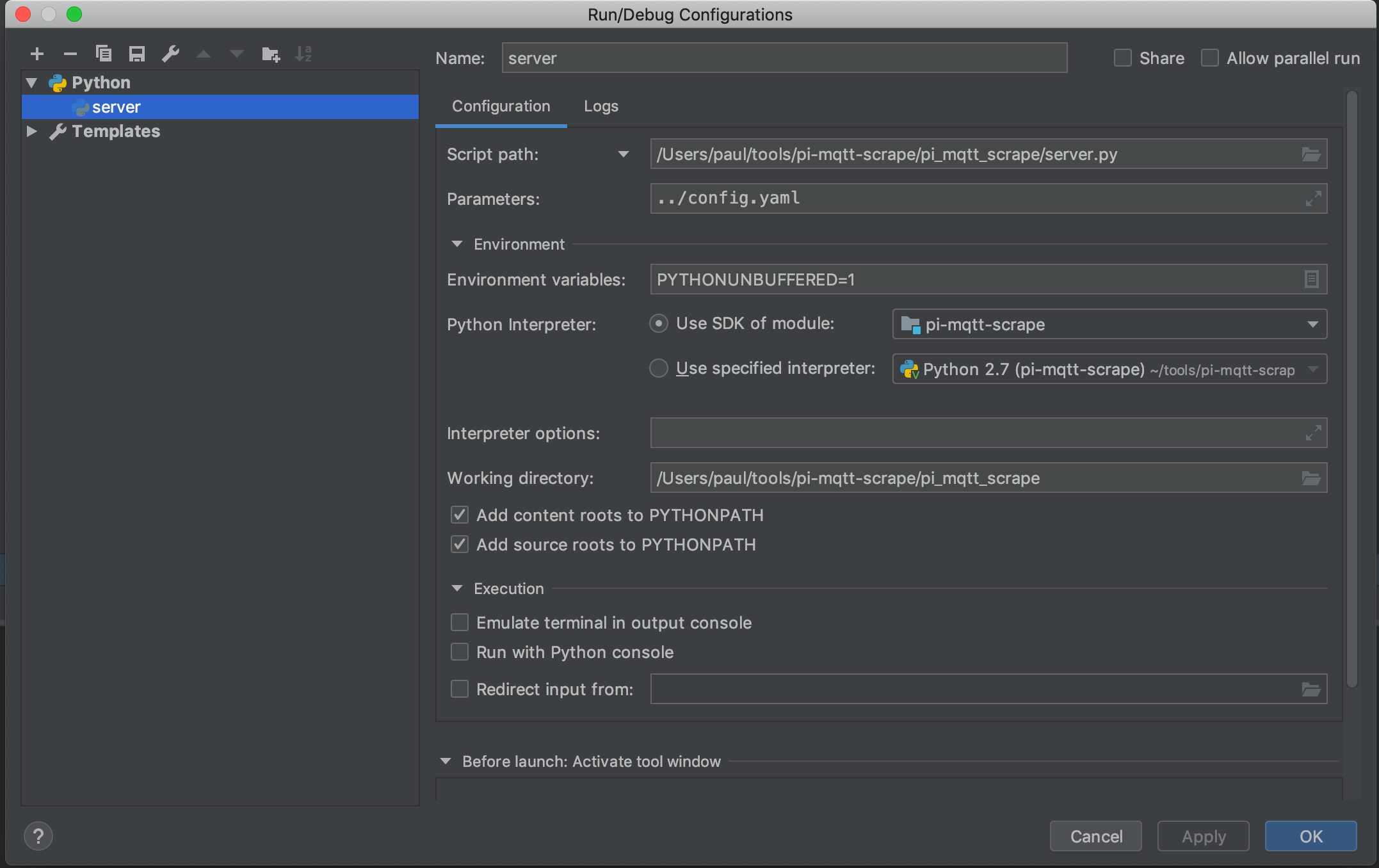Move configuration down arrow icon

point(237,54)
